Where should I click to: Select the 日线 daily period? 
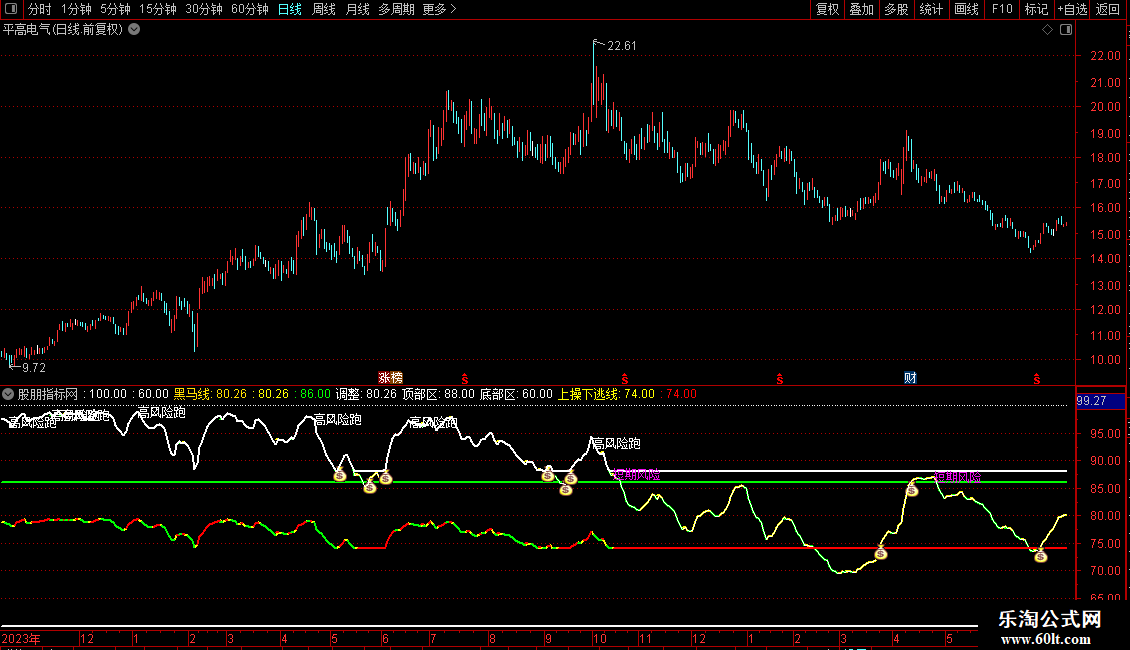pos(290,9)
